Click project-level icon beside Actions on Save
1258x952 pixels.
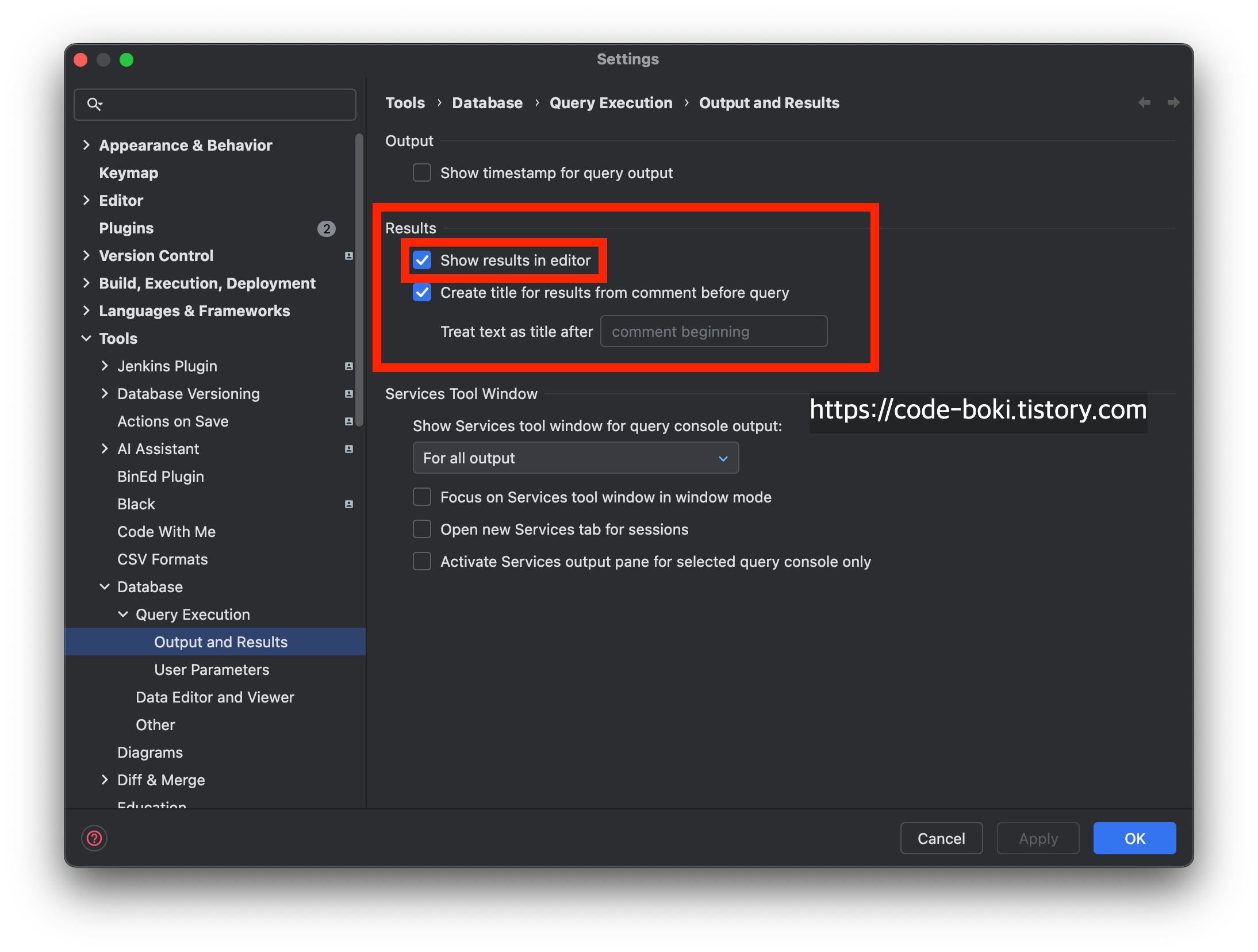(348, 421)
